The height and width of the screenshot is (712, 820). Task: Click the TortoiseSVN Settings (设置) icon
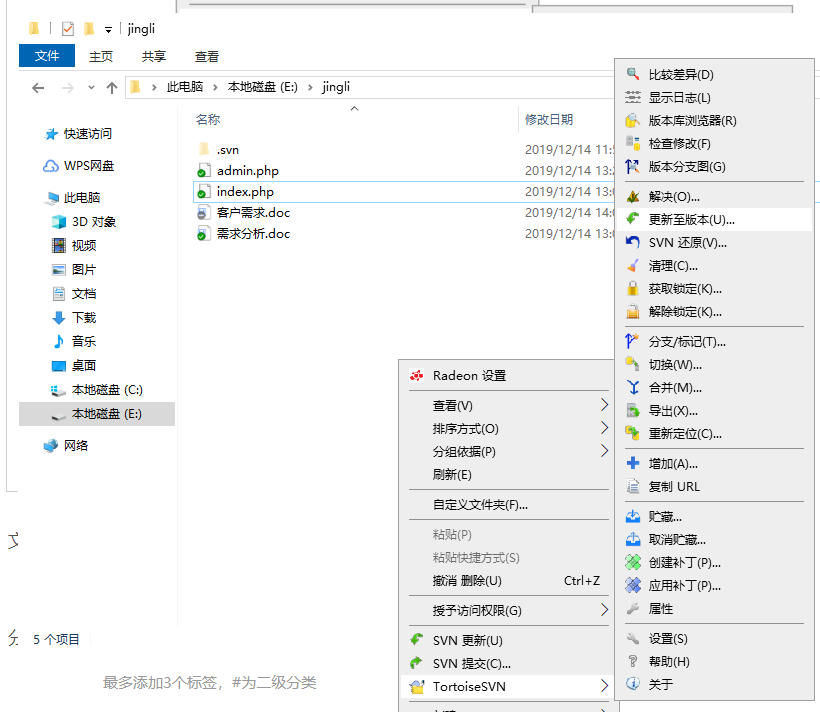pyautogui.click(x=633, y=638)
